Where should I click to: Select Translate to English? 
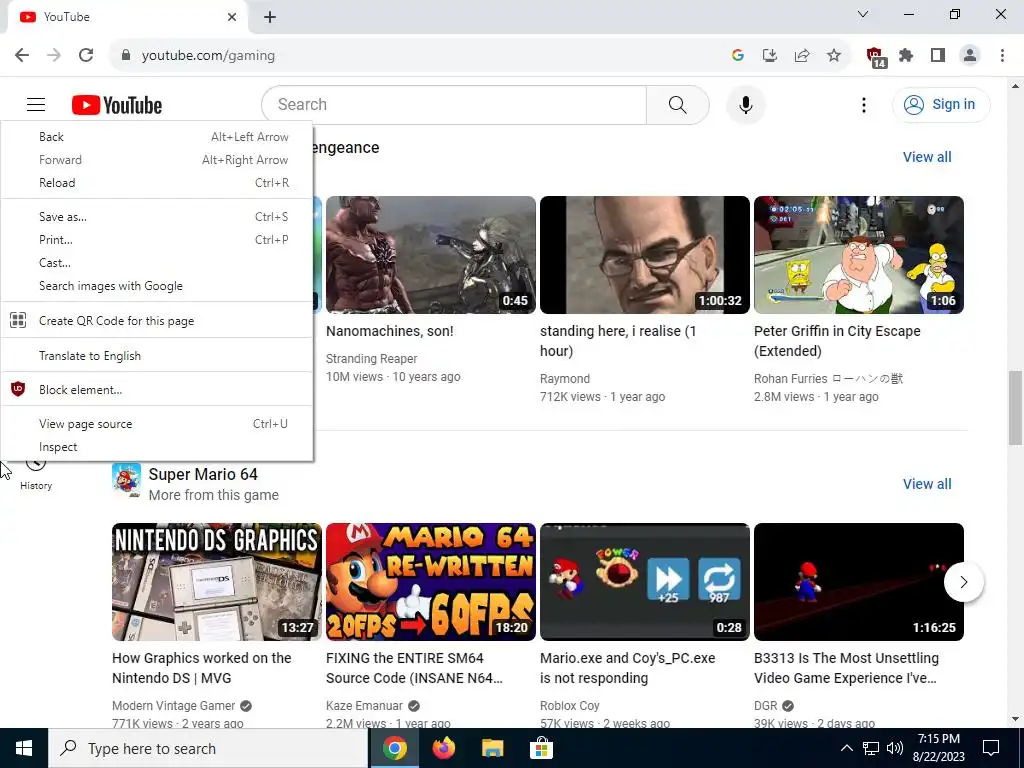tap(157, 356)
